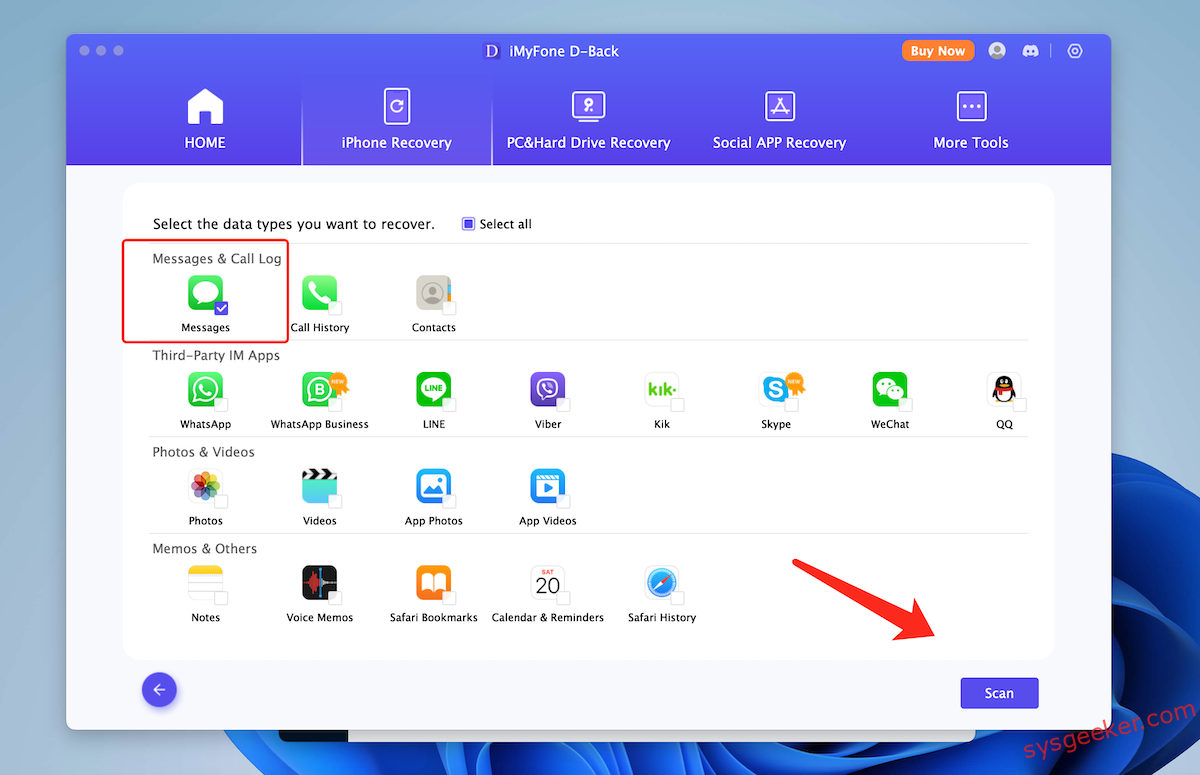1200x775 pixels.
Task: Select the App Videos icon
Action: tap(548, 487)
